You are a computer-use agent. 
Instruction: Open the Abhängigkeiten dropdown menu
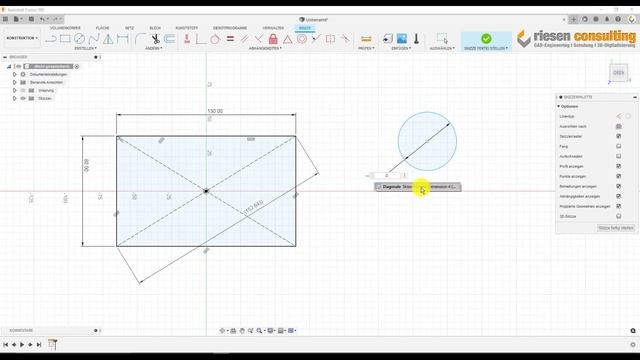[265, 48]
